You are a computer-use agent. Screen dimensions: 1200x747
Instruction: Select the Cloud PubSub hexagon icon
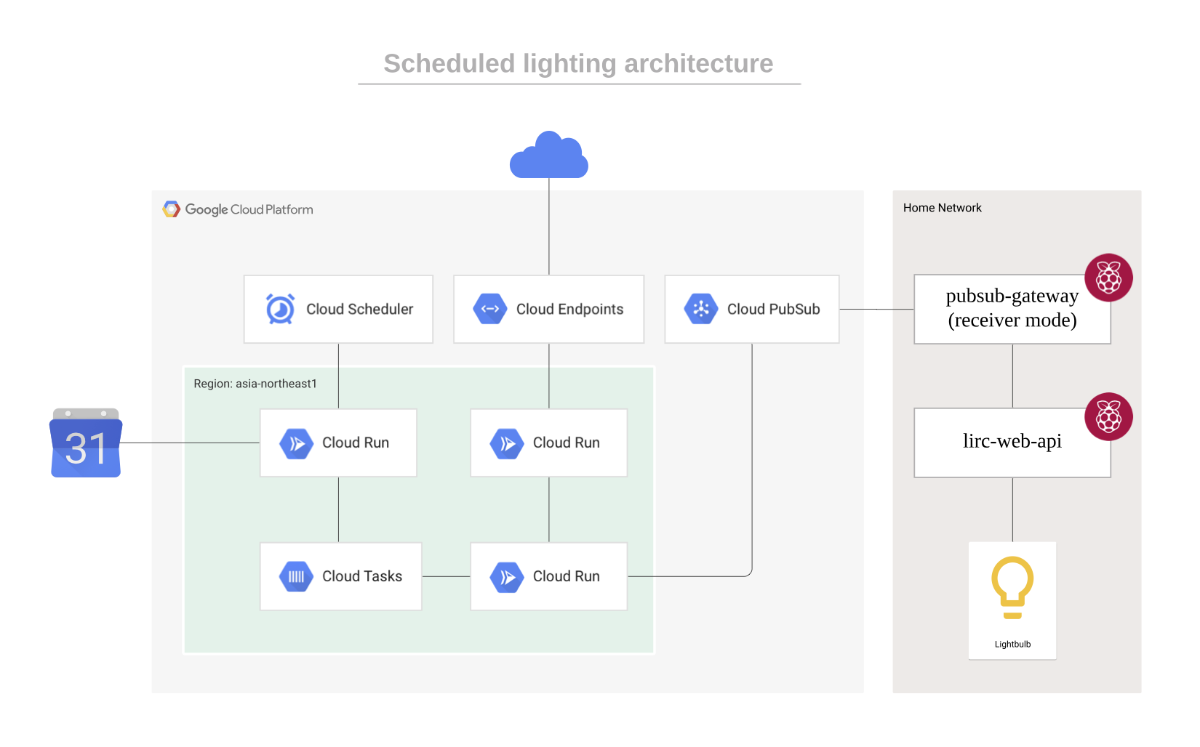701,309
